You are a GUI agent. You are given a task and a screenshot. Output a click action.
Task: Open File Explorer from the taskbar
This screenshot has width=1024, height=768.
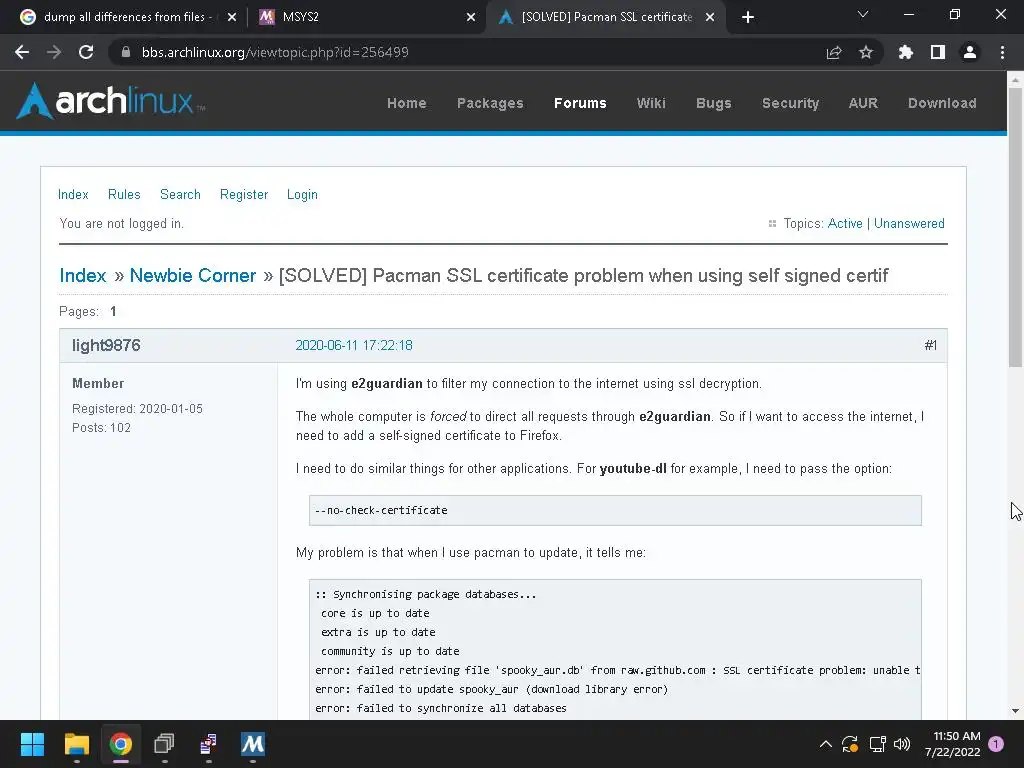click(x=76, y=744)
